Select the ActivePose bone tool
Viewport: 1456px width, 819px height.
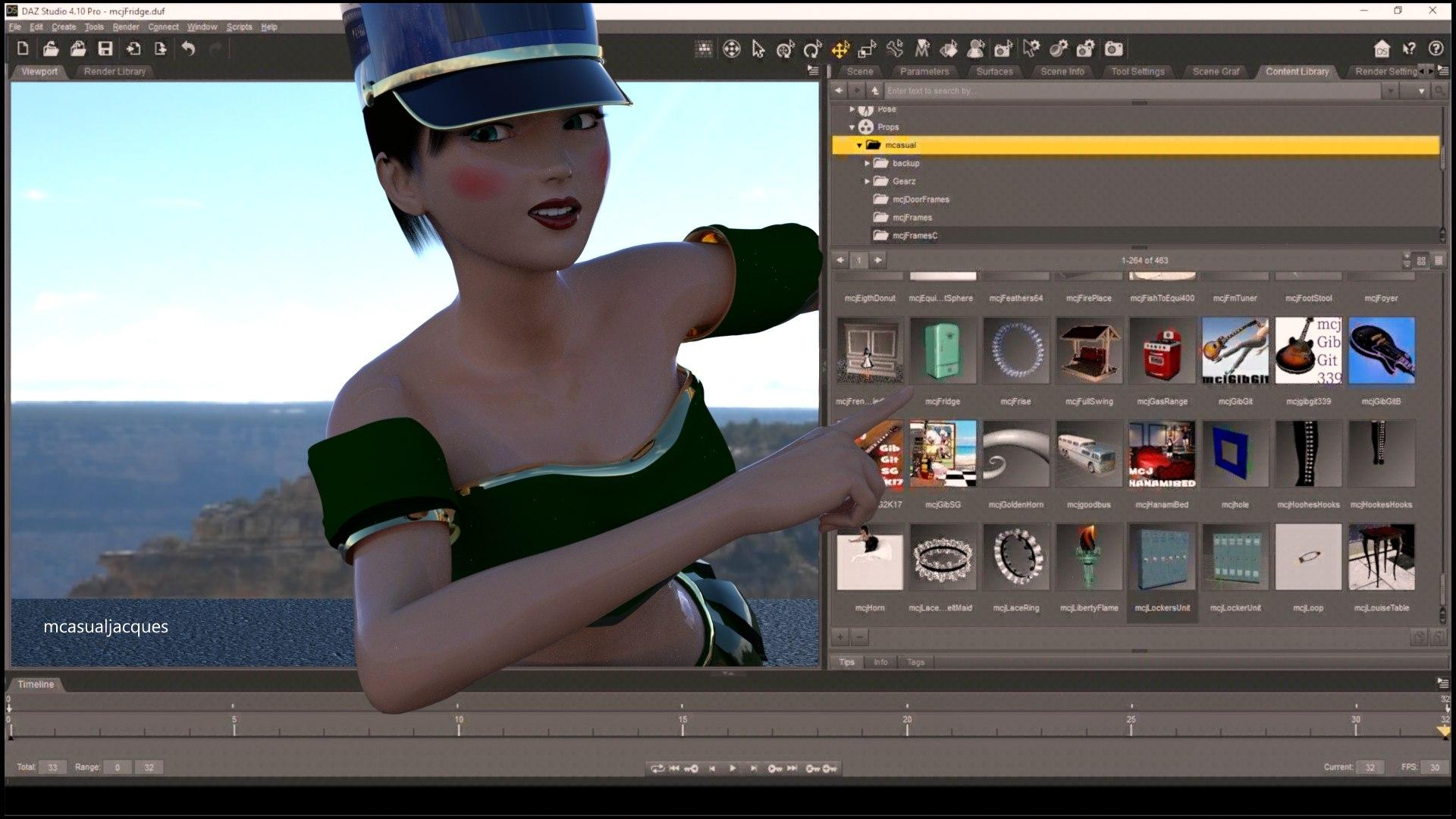click(895, 49)
